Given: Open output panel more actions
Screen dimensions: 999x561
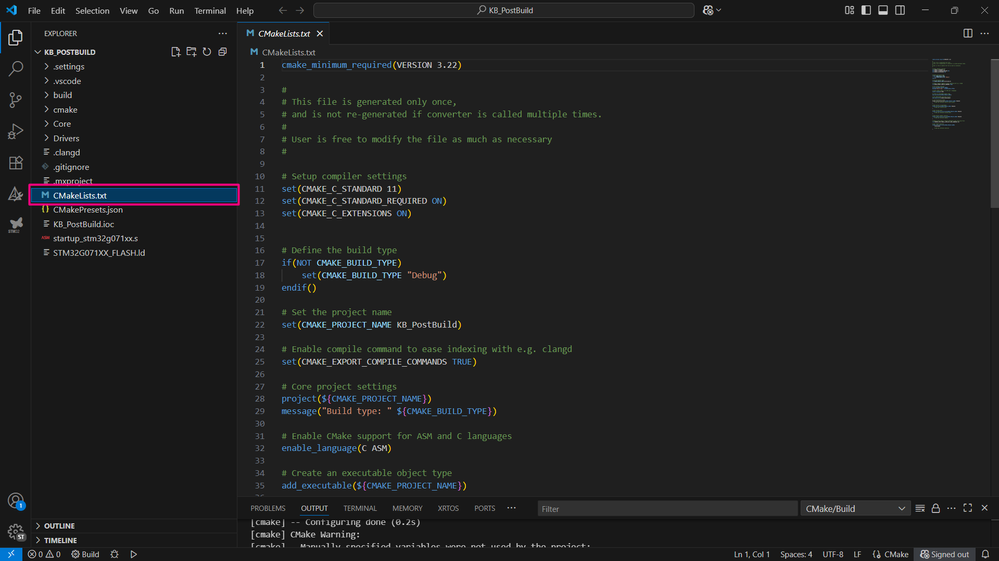Looking at the screenshot, I should pyautogui.click(x=951, y=508).
